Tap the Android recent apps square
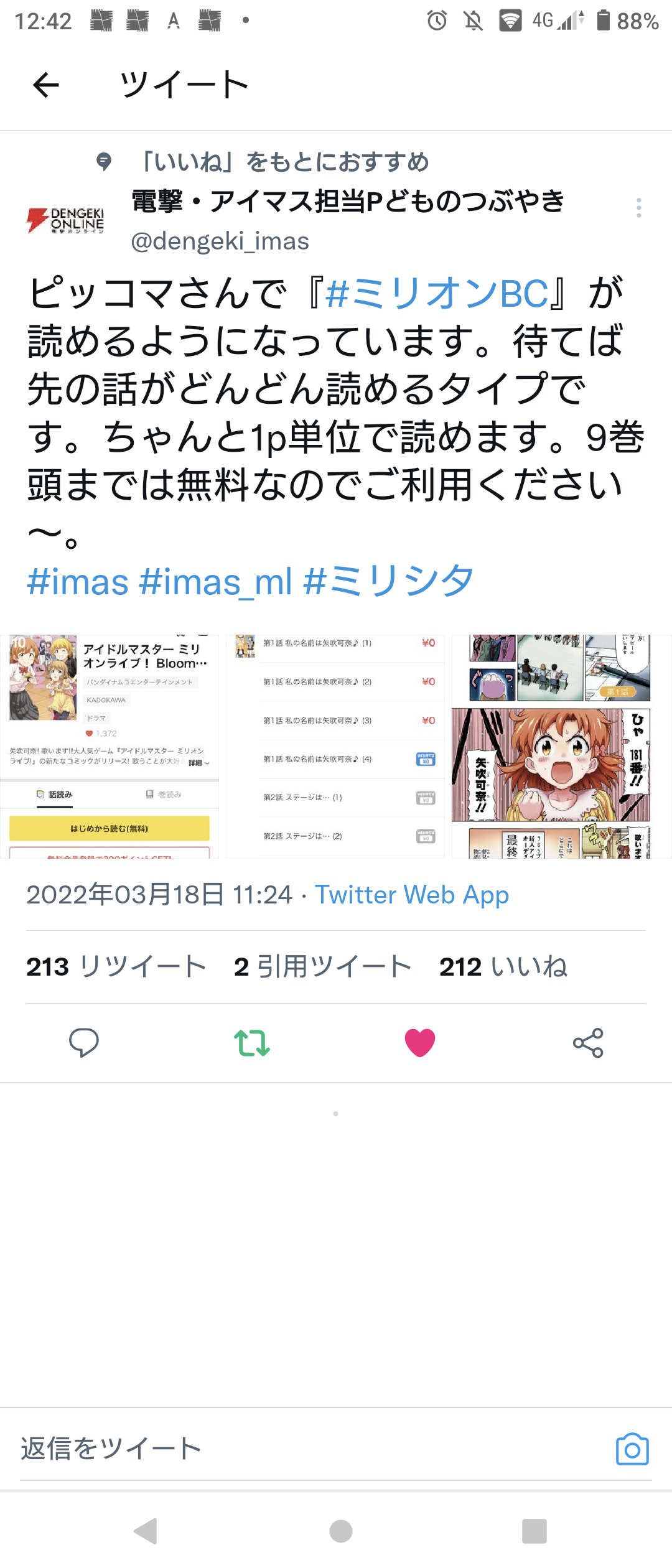Image resolution: width=672 pixels, height=1568 pixels. click(x=534, y=1531)
